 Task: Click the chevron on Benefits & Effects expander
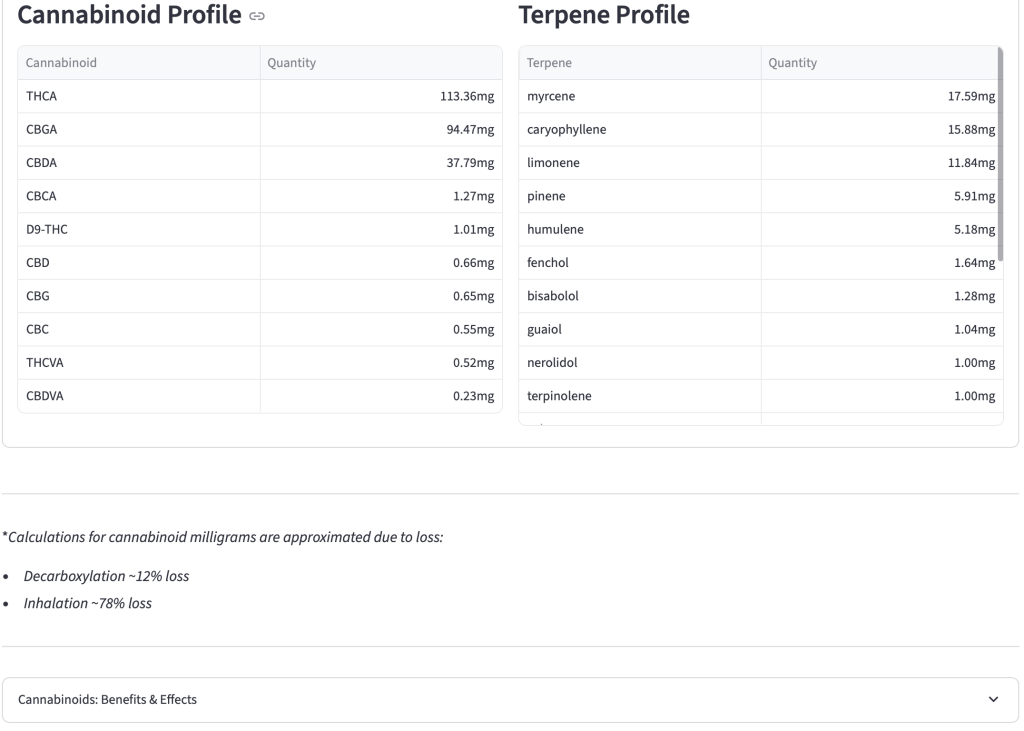click(x=993, y=700)
